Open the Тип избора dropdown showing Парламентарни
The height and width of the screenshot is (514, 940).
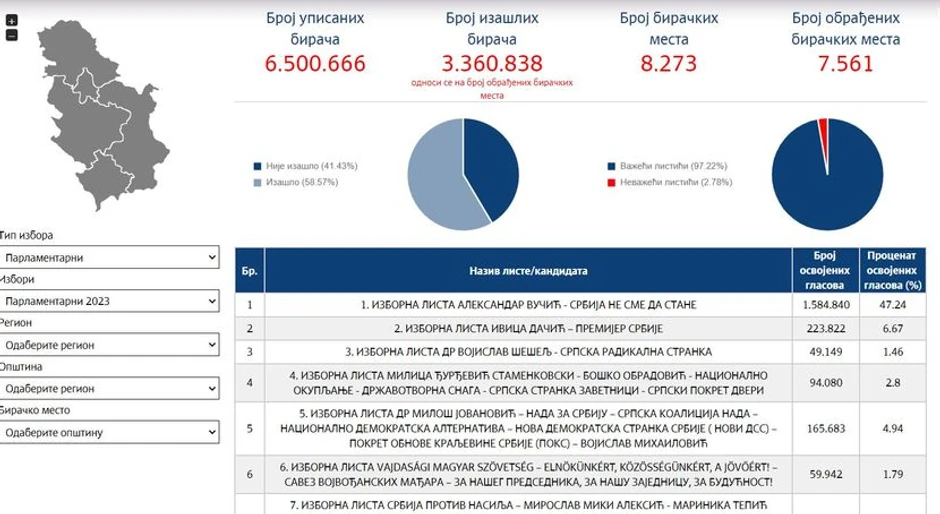pyautogui.click(x=110, y=257)
